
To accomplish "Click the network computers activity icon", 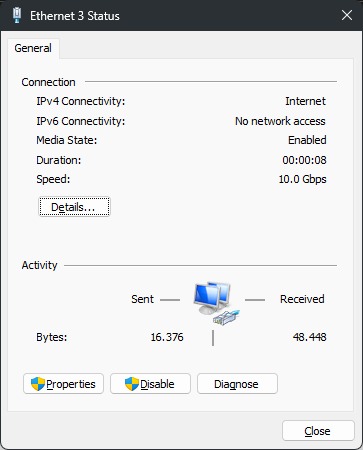I will pyautogui.click(x=216, y=303).
